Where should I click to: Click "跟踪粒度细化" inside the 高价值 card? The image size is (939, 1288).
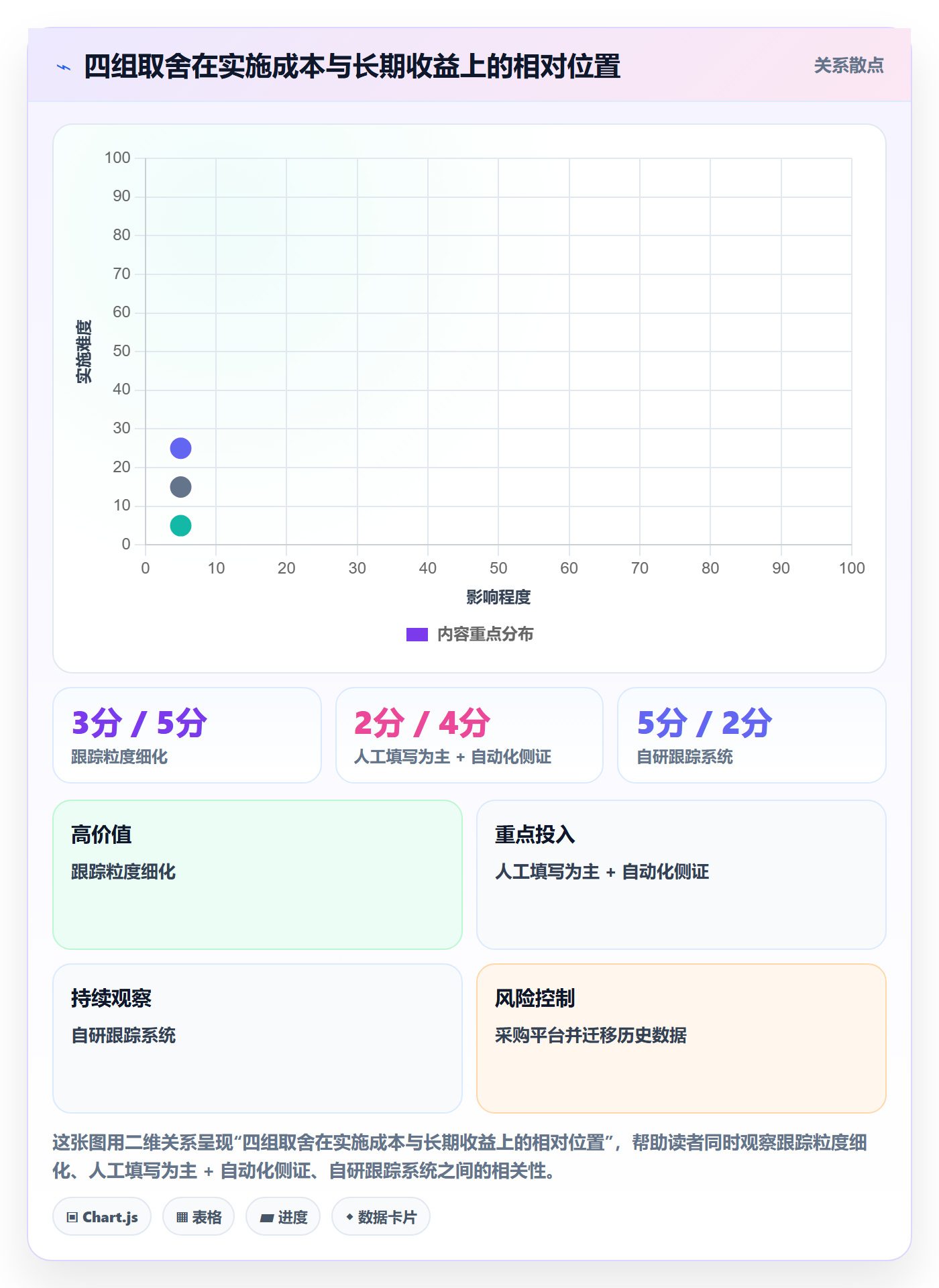123,871
